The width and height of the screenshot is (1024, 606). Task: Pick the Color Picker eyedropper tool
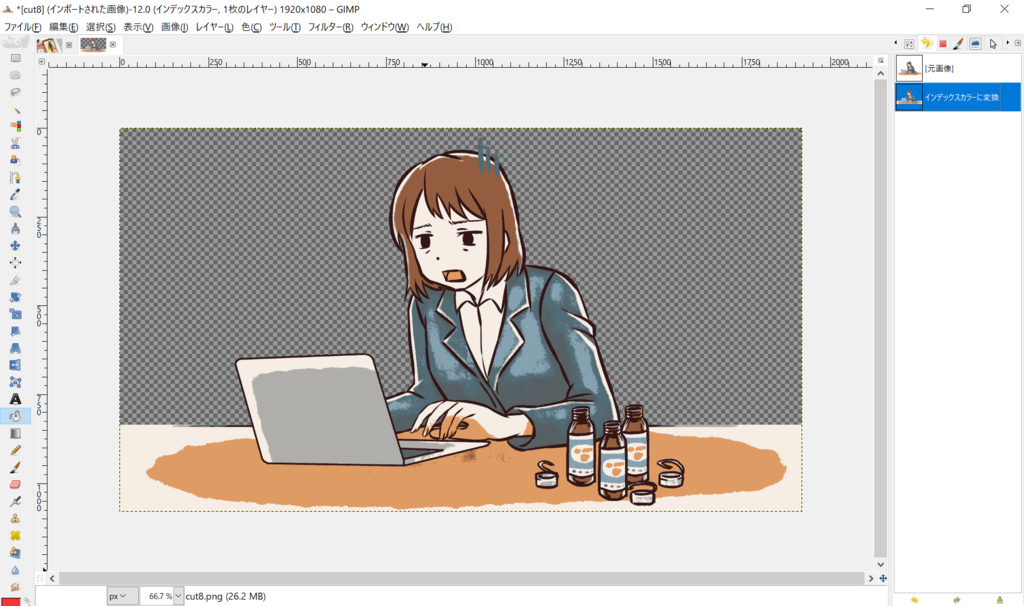(15, 195)
